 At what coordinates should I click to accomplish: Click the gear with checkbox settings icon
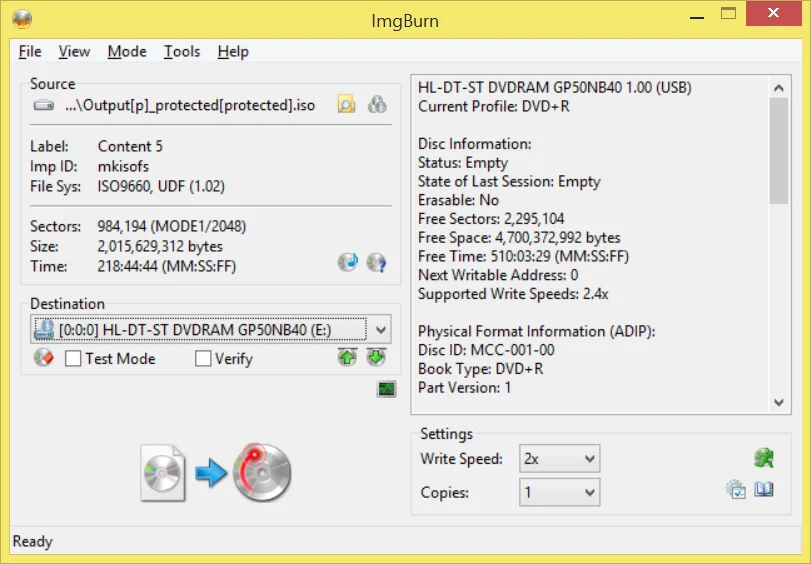tap(736, 490)
